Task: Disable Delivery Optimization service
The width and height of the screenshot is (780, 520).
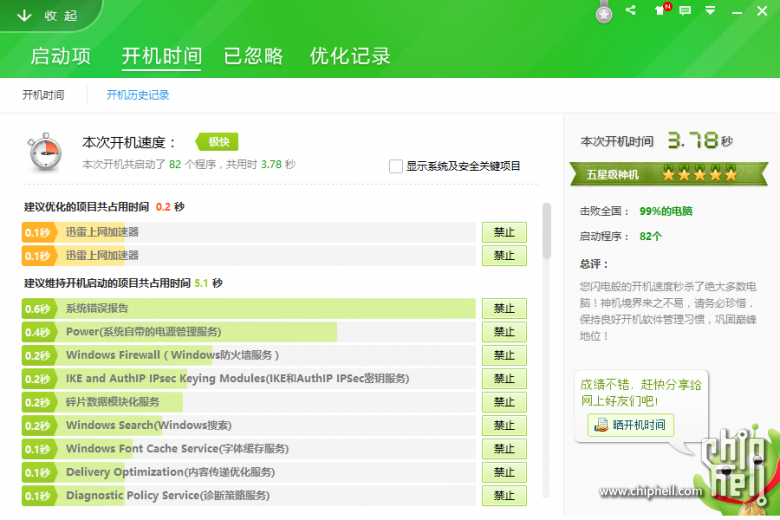Action: point(504,472)
